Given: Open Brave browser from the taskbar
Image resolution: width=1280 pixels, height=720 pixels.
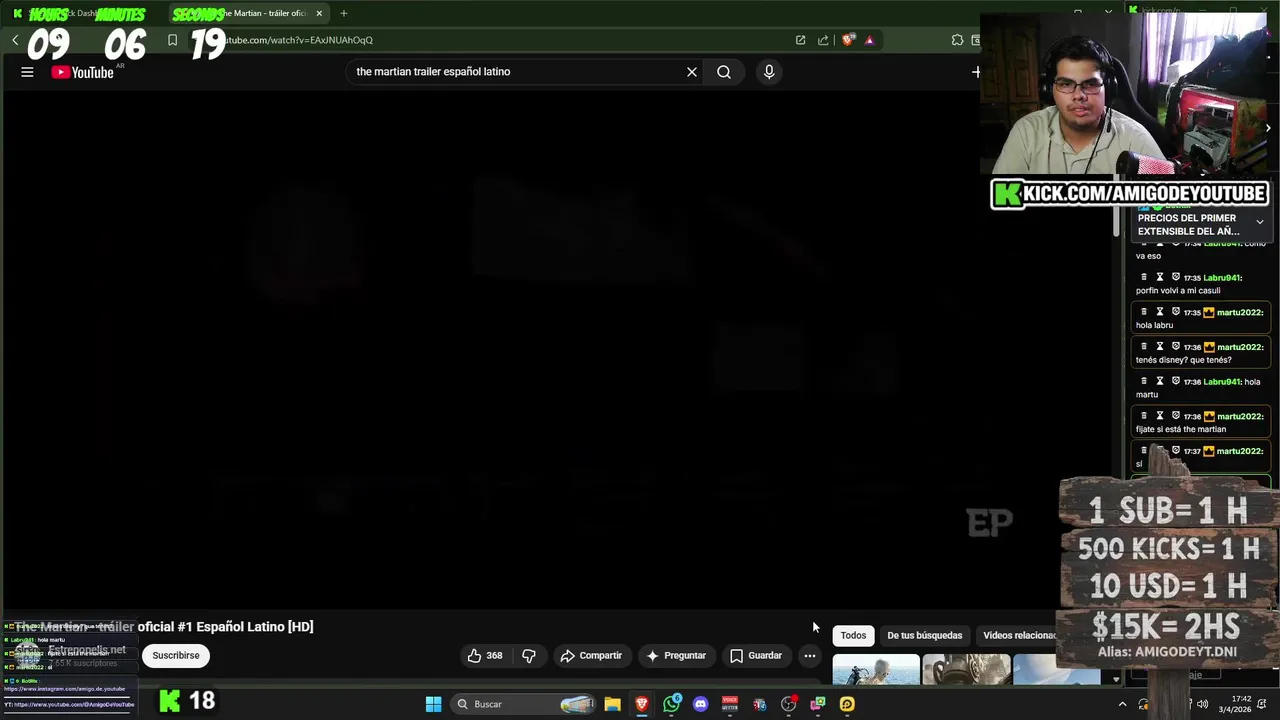Looking at the screenshot, I should pos(642,704).
